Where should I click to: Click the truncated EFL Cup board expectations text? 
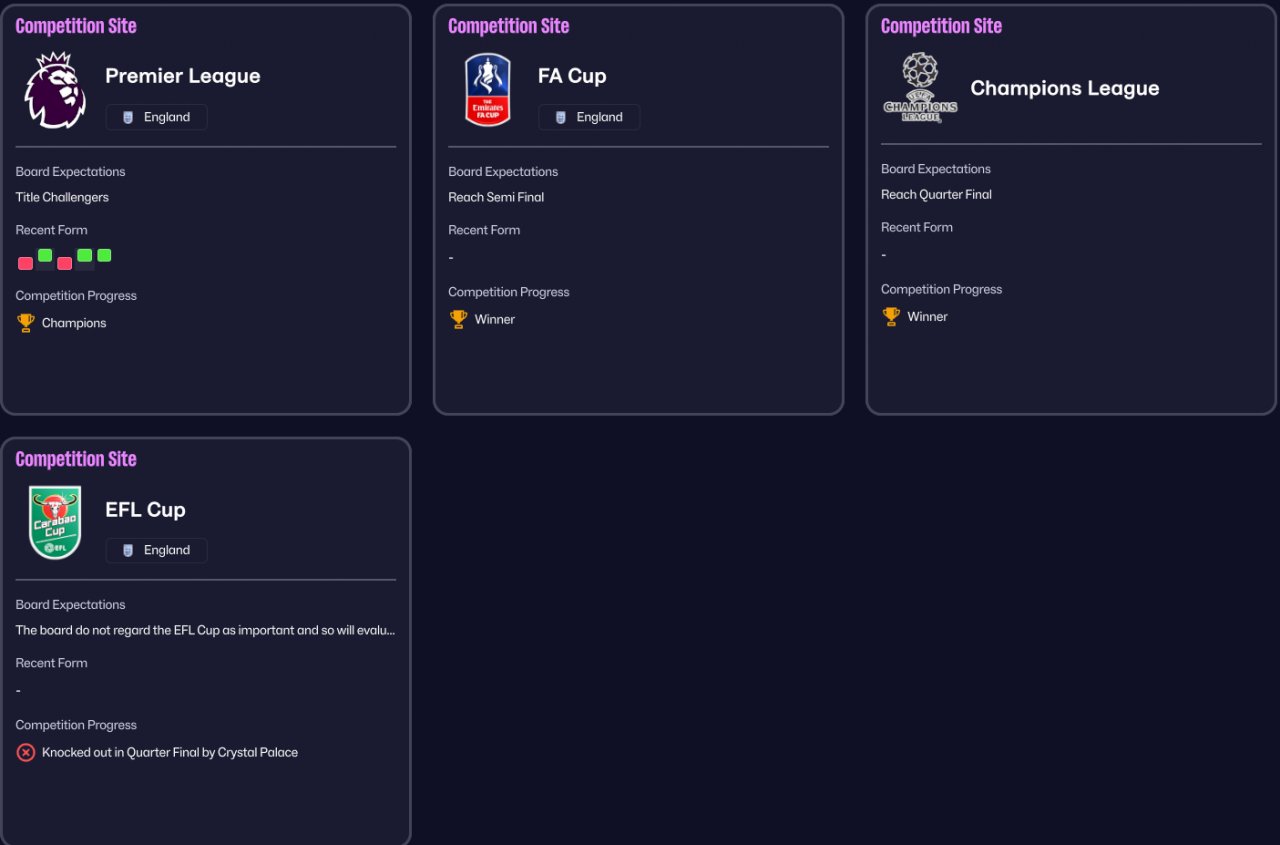[205, 630]
